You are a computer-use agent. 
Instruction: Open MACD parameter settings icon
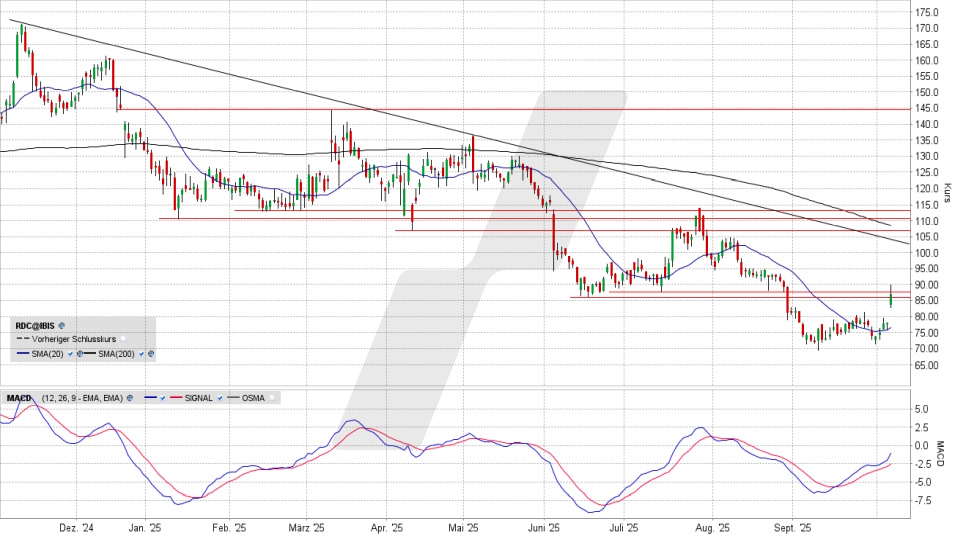(130, 398)
